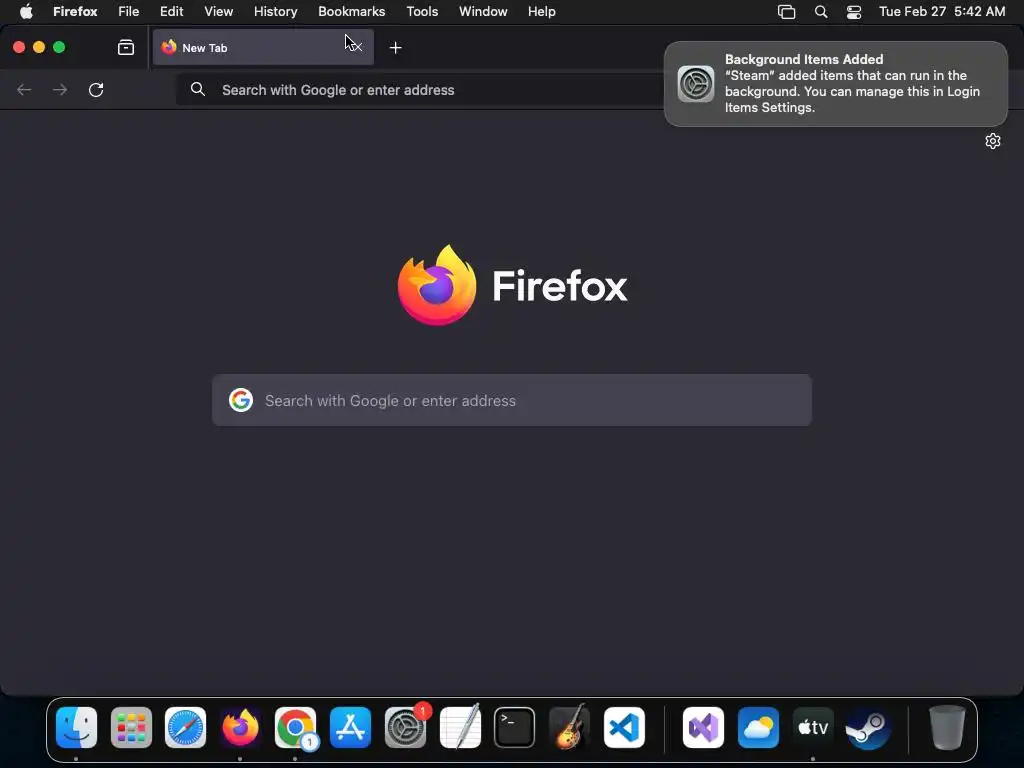Open the Edit menu

point(172,11)
